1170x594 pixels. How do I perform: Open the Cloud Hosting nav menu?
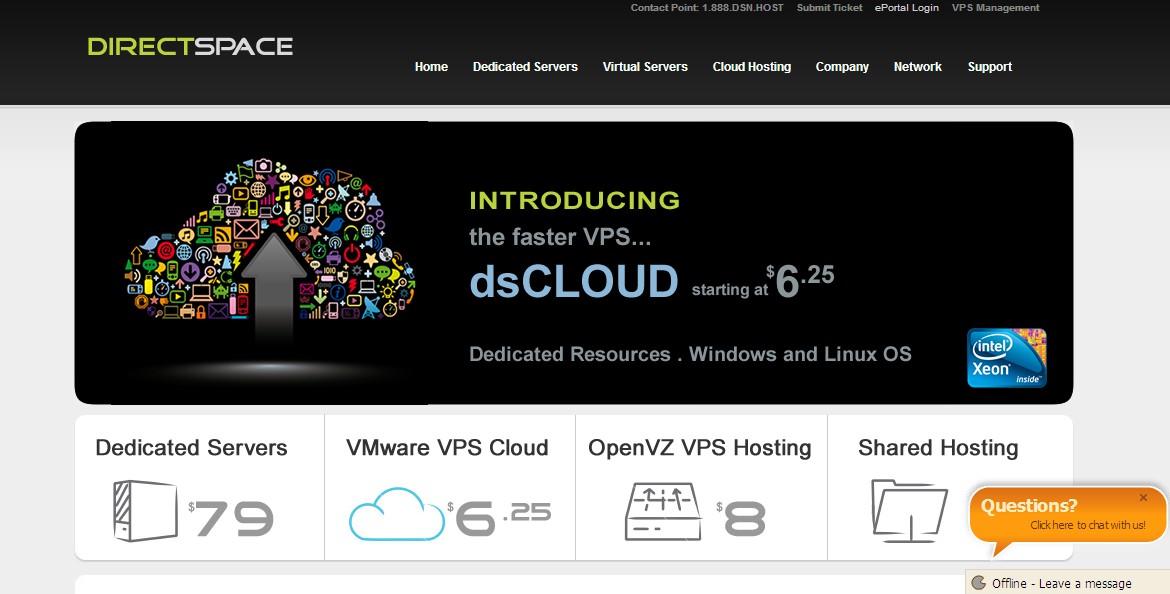click(751, 66)
